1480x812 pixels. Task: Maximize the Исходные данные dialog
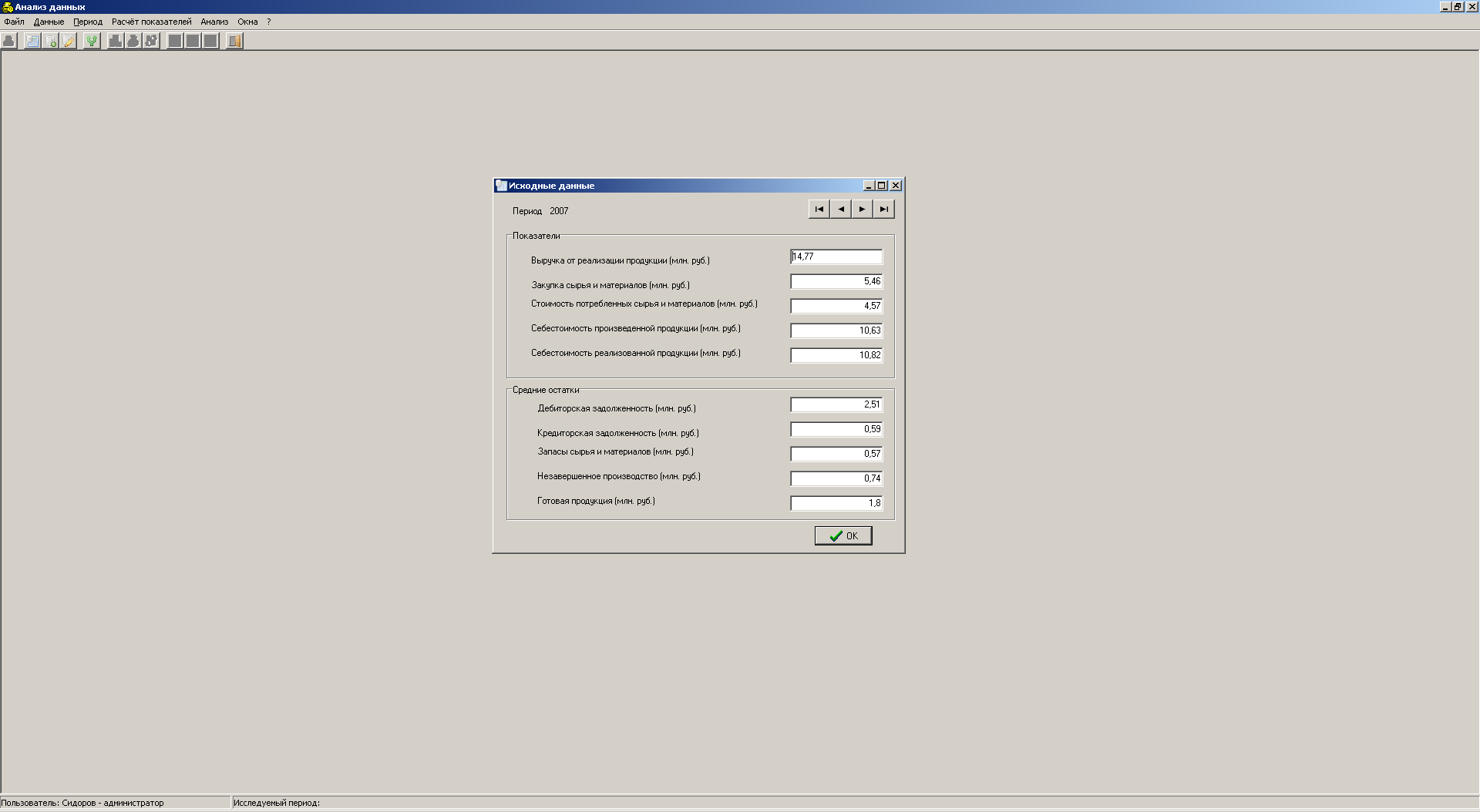click(x=881, y=186)
